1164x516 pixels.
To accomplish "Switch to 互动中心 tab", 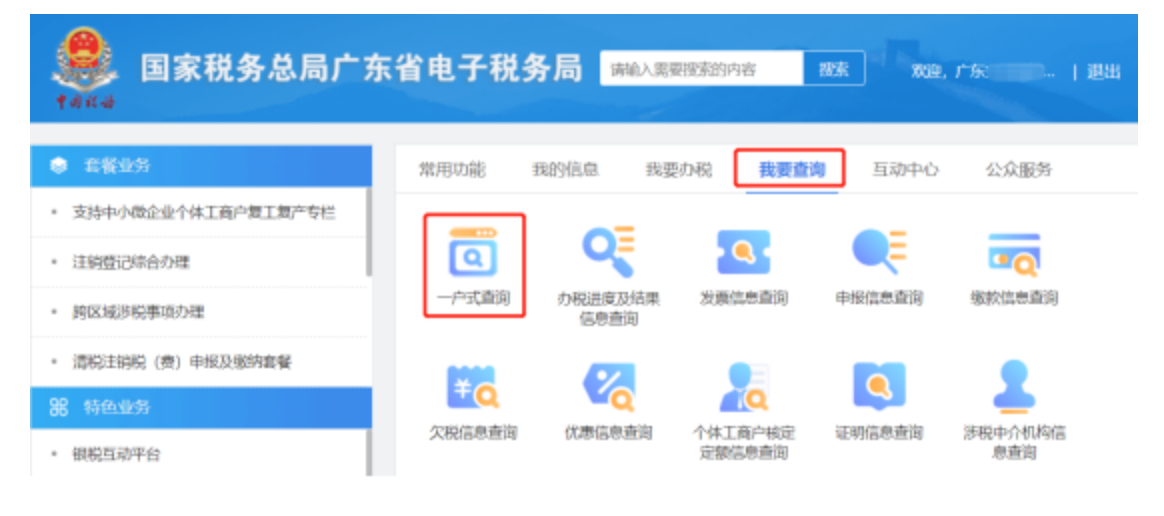I will 905,170.
